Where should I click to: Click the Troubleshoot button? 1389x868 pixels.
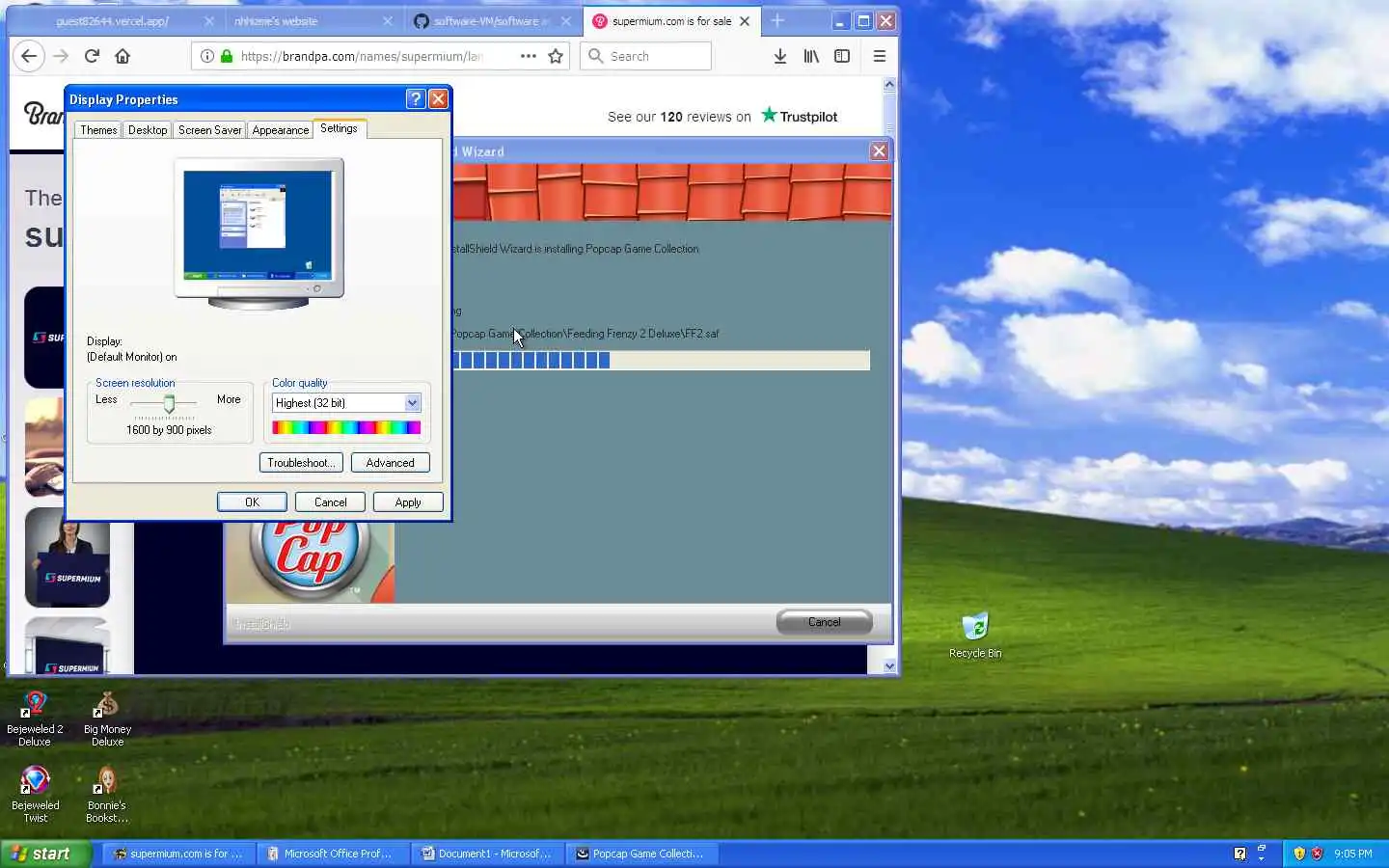301,463
